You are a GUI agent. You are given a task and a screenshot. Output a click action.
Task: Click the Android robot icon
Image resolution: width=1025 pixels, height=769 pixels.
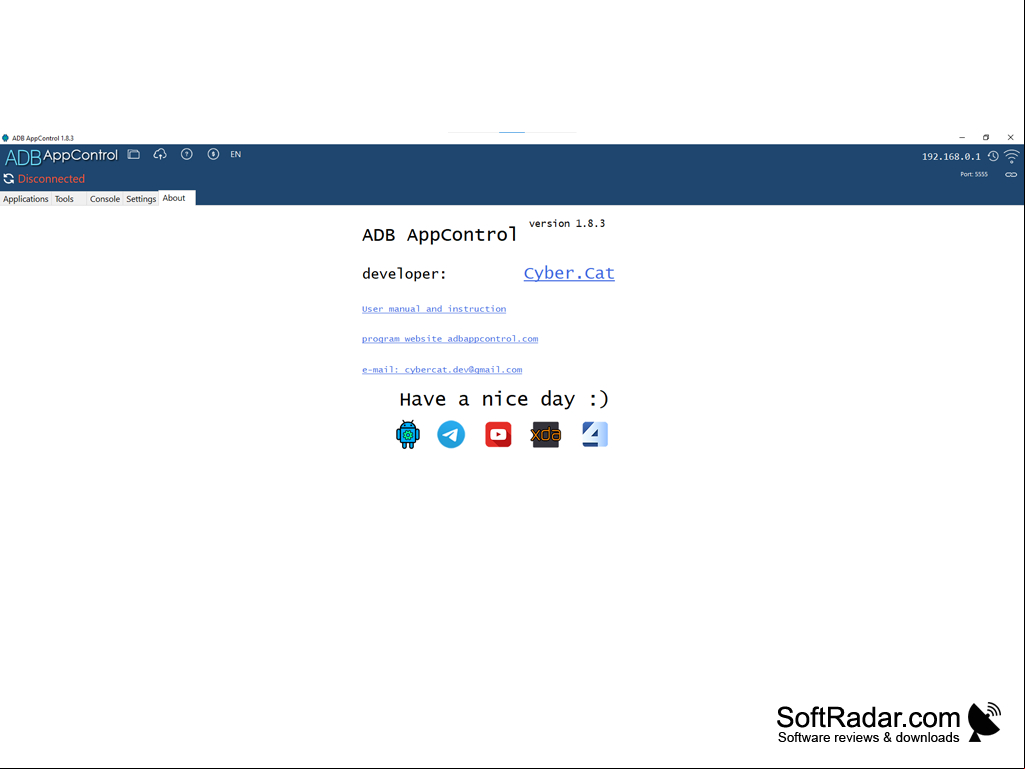pyautogui.click(x=408, y=434)
